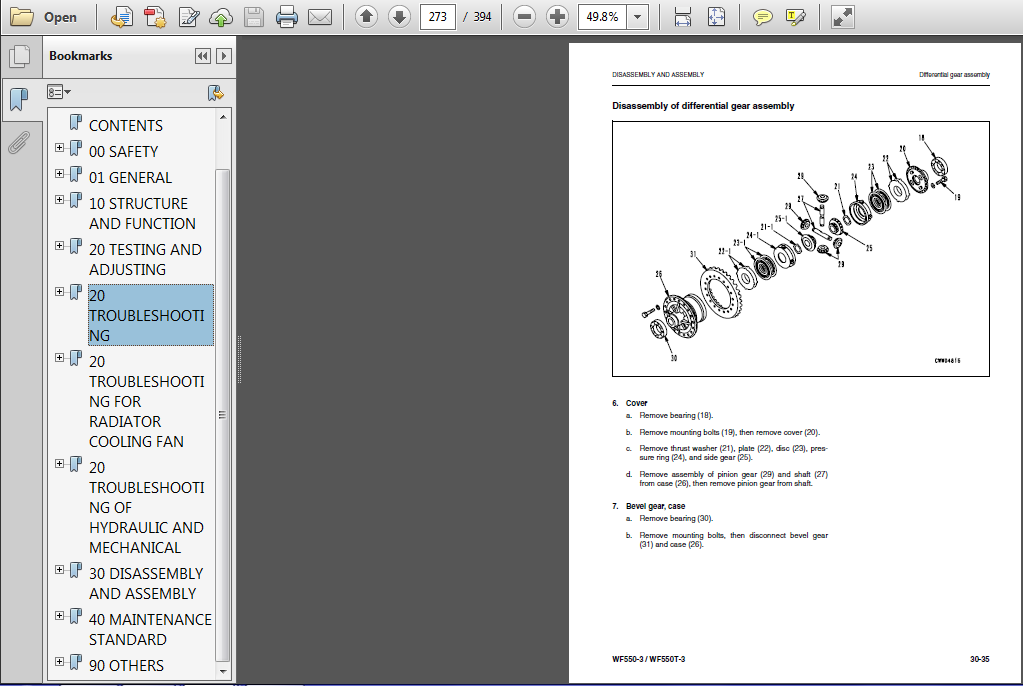
Task: Click the heading 'Disassembly of differential gear assembly'
Action: [x=703, y=106]
